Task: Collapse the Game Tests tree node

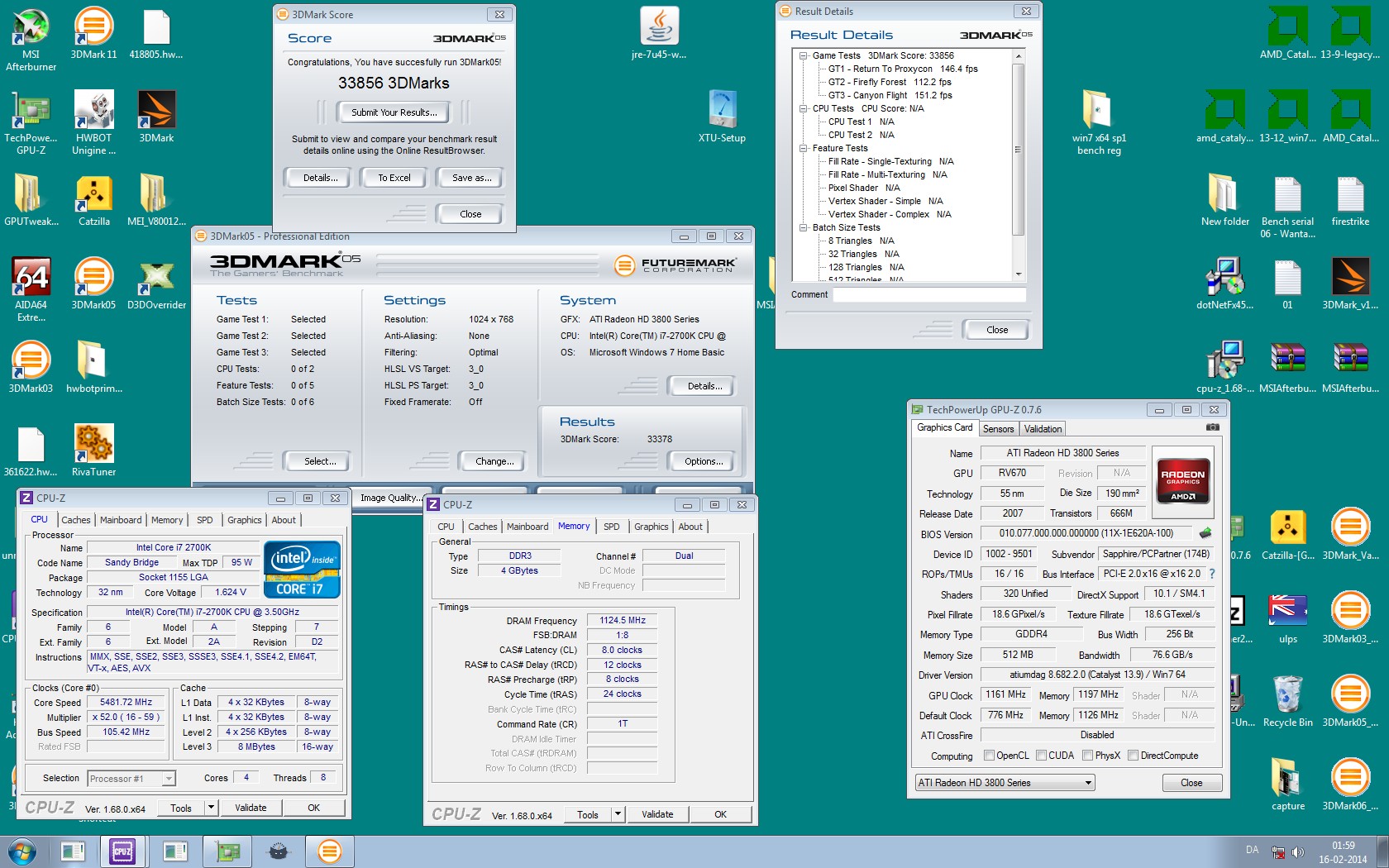Action: [x=803, y=55]
